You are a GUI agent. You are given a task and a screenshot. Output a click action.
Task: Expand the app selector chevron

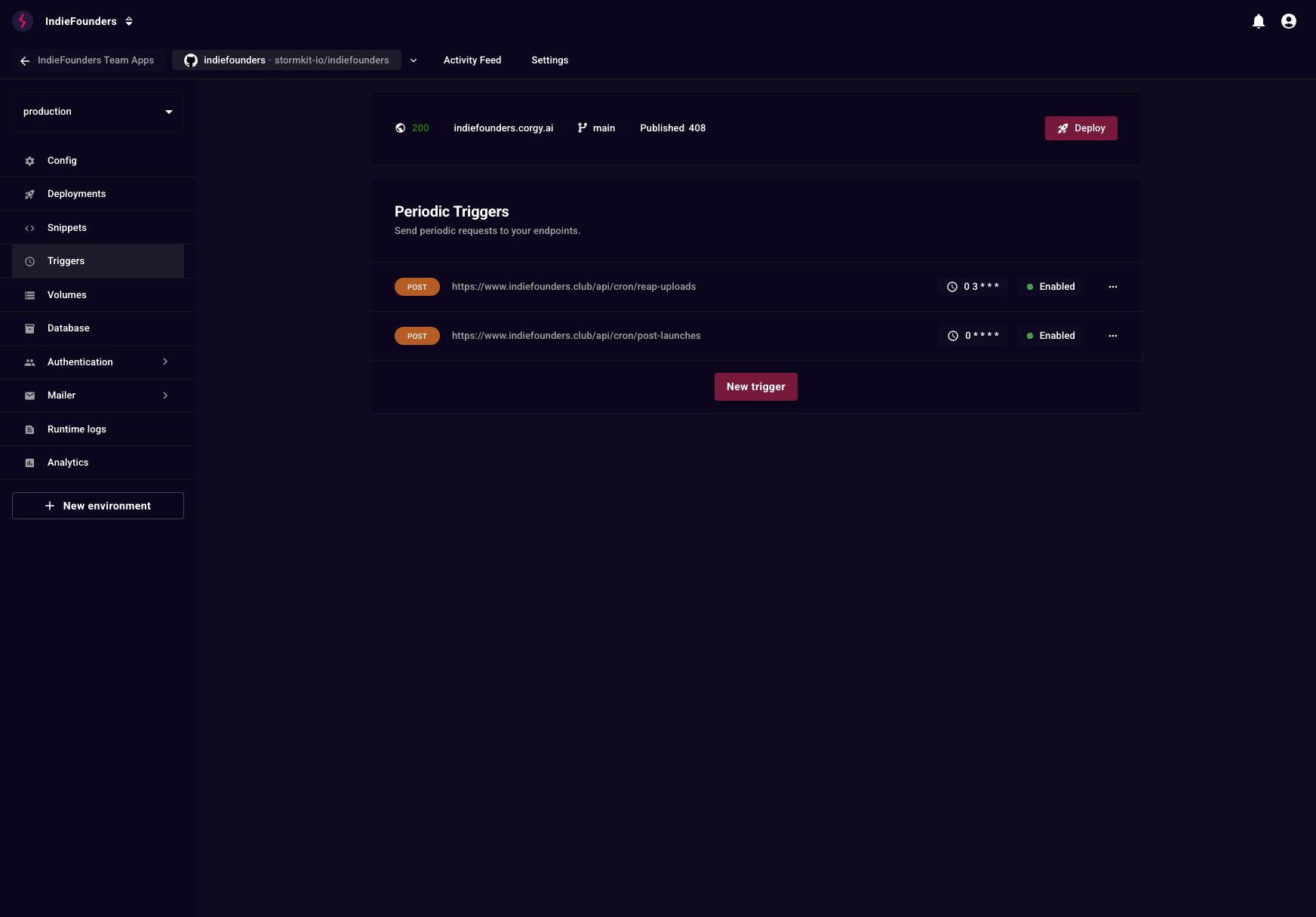tap(414, 60)
